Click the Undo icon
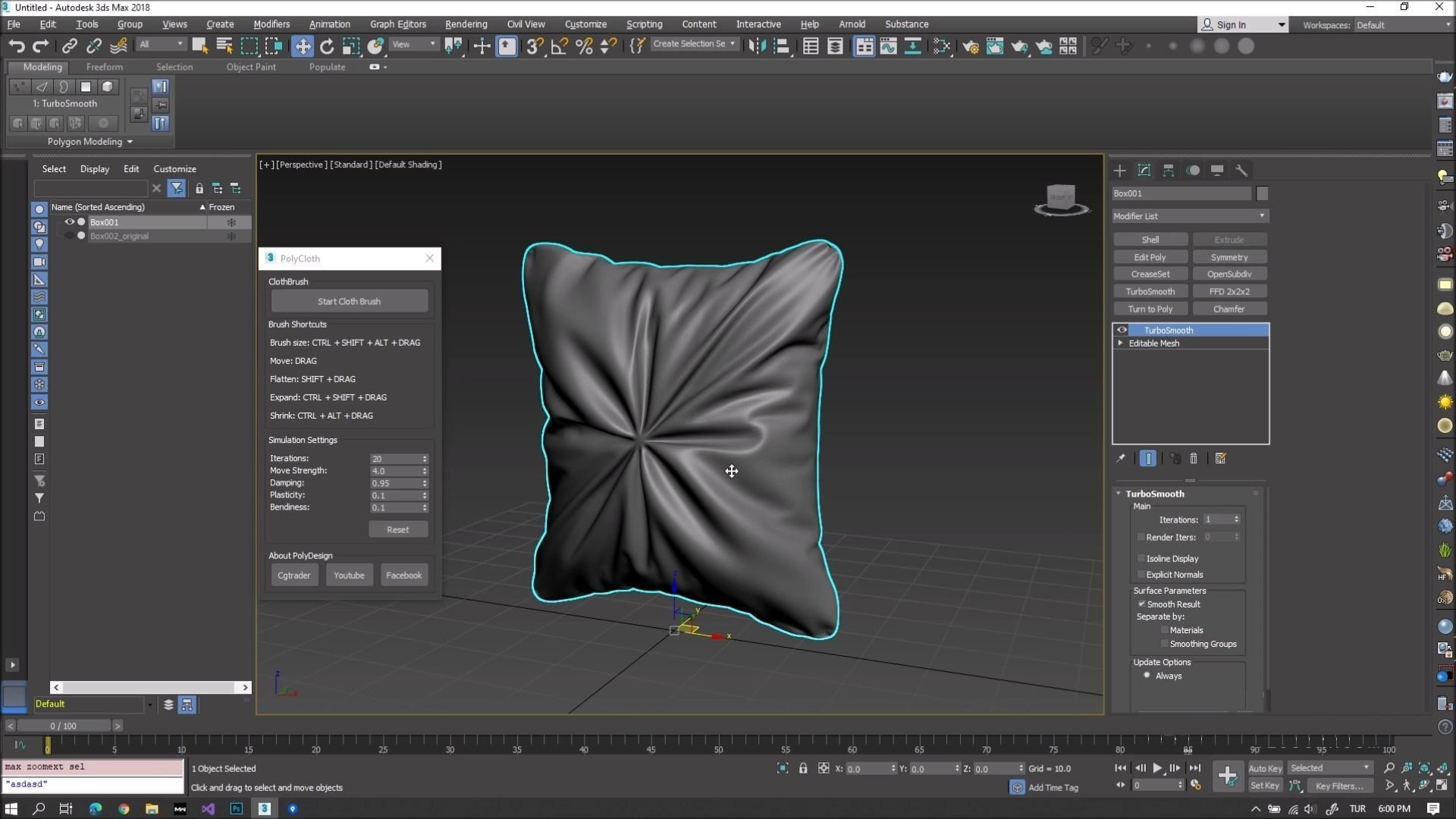This screenshot has width=1456, height=819. (x=17, y=45)
